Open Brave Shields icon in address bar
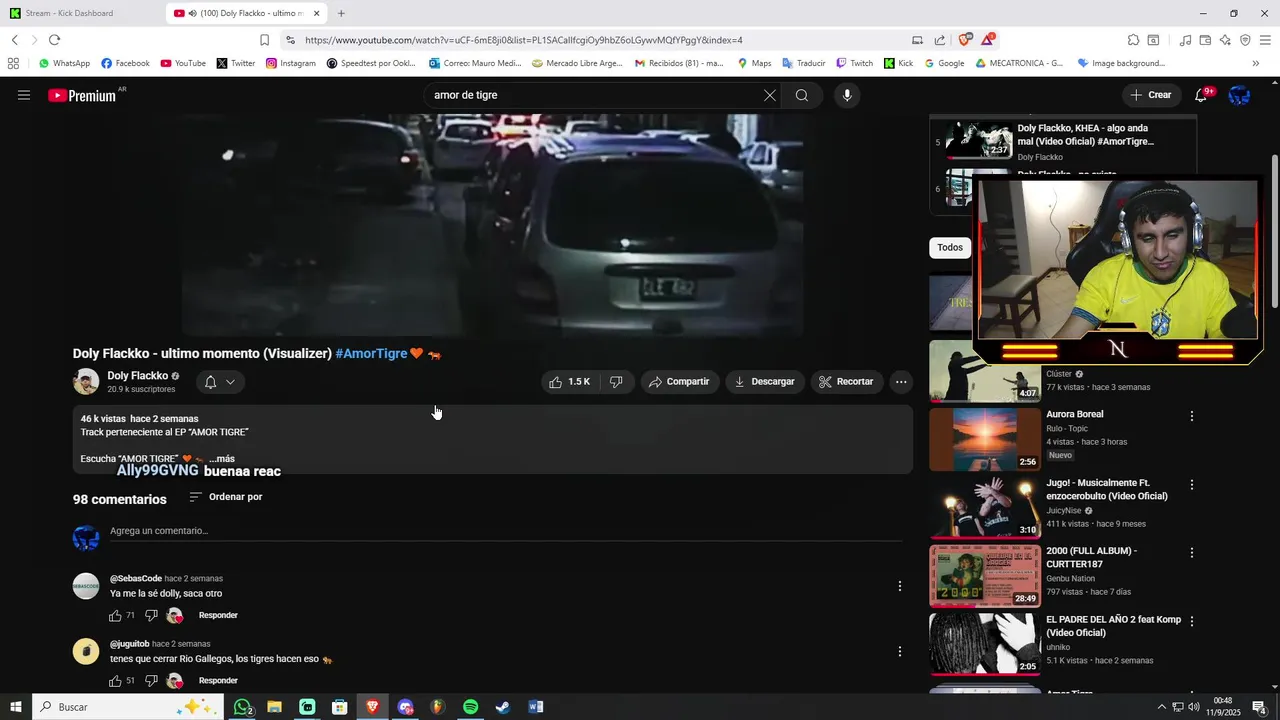 [x=965, y=40]
